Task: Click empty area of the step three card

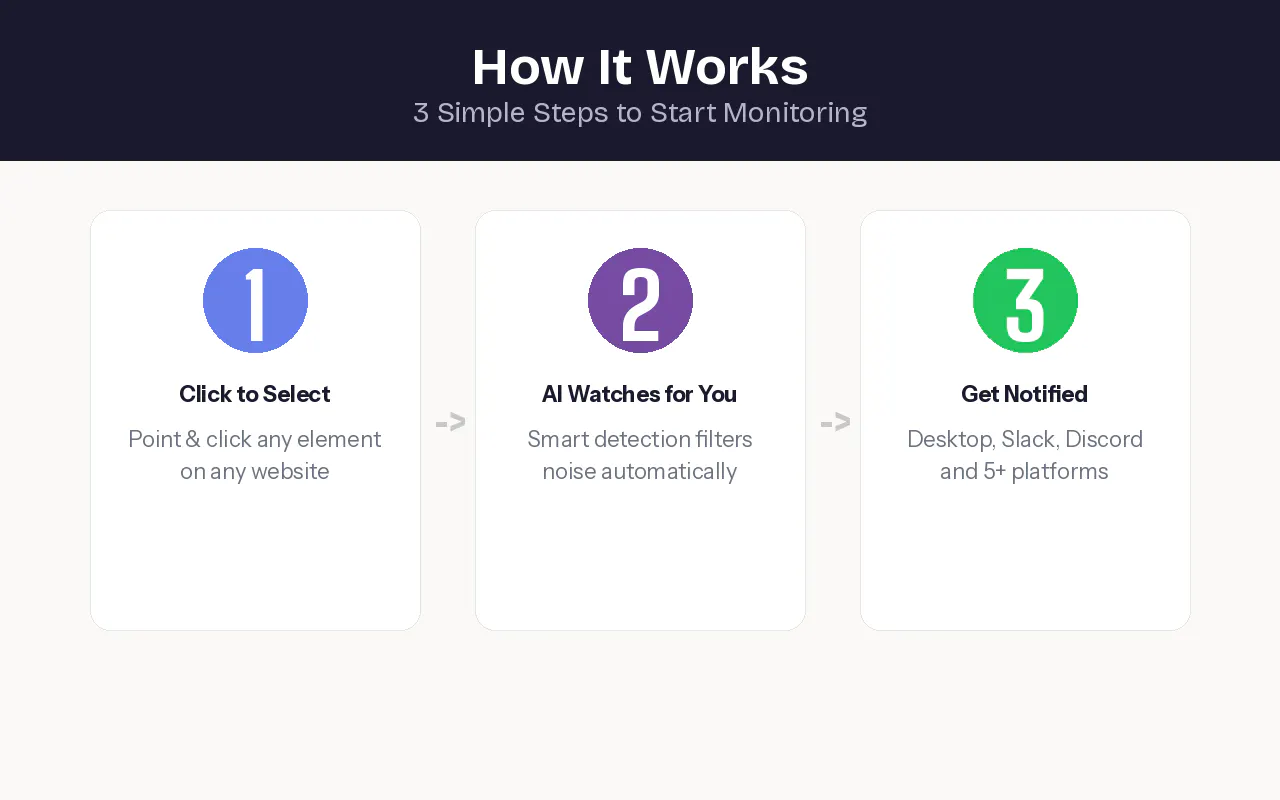Action: 1025,560
